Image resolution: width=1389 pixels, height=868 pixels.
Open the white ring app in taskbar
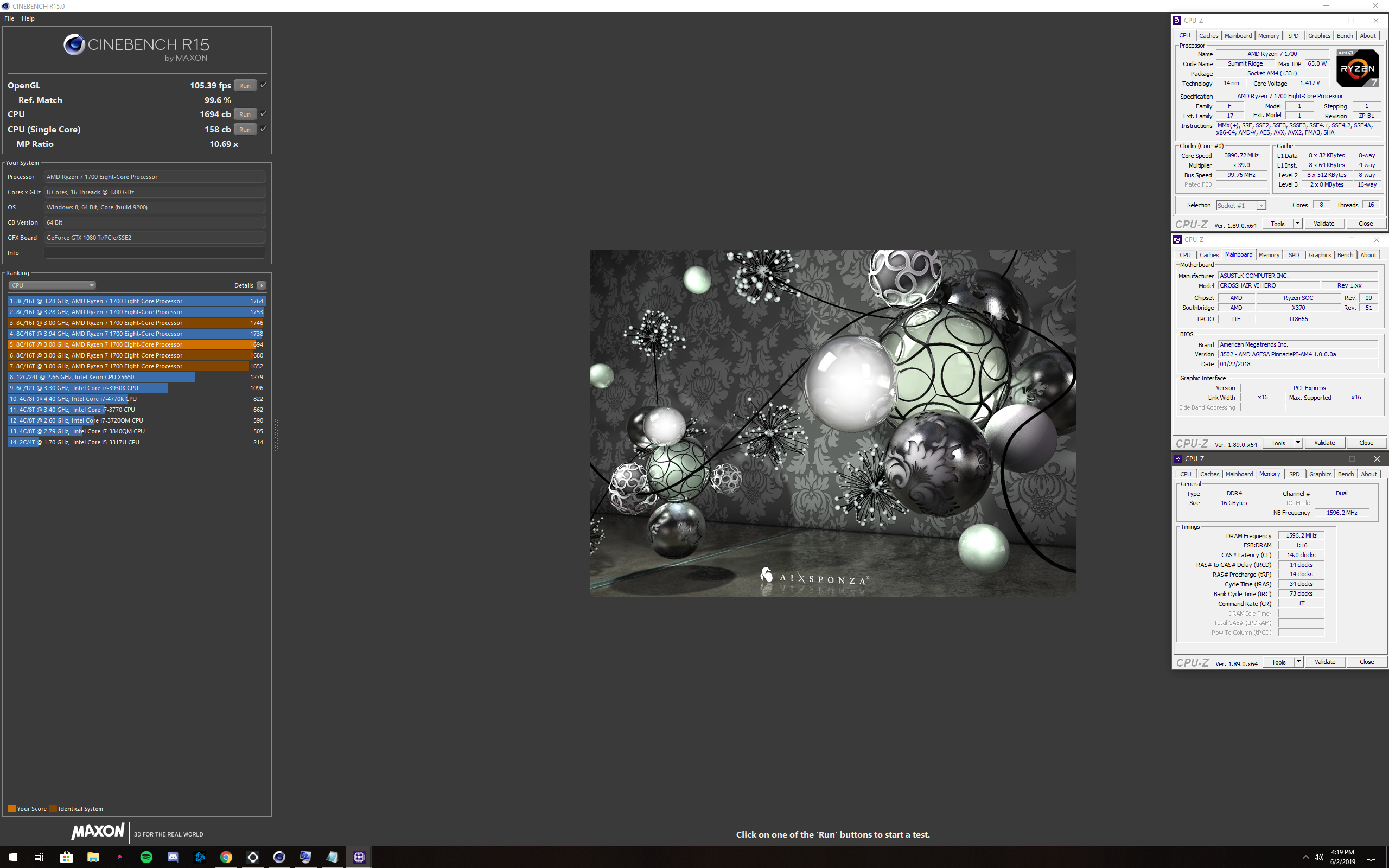[x=252, y=857]
